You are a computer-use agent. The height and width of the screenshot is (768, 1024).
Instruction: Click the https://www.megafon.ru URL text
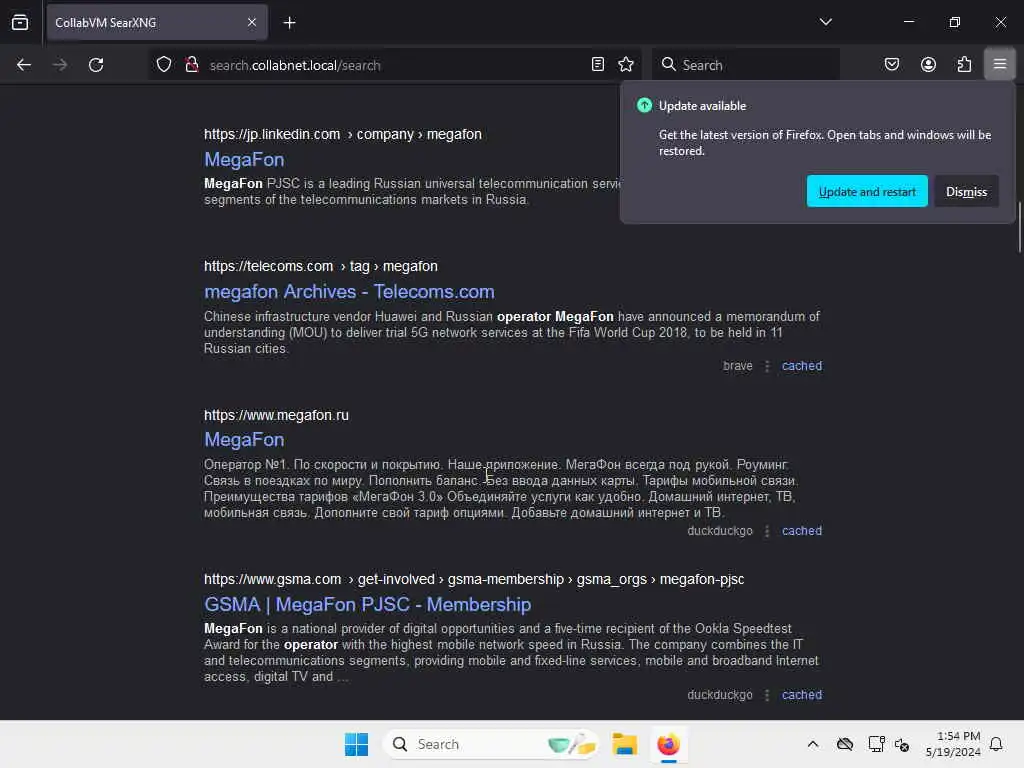[x=276, y=415]
